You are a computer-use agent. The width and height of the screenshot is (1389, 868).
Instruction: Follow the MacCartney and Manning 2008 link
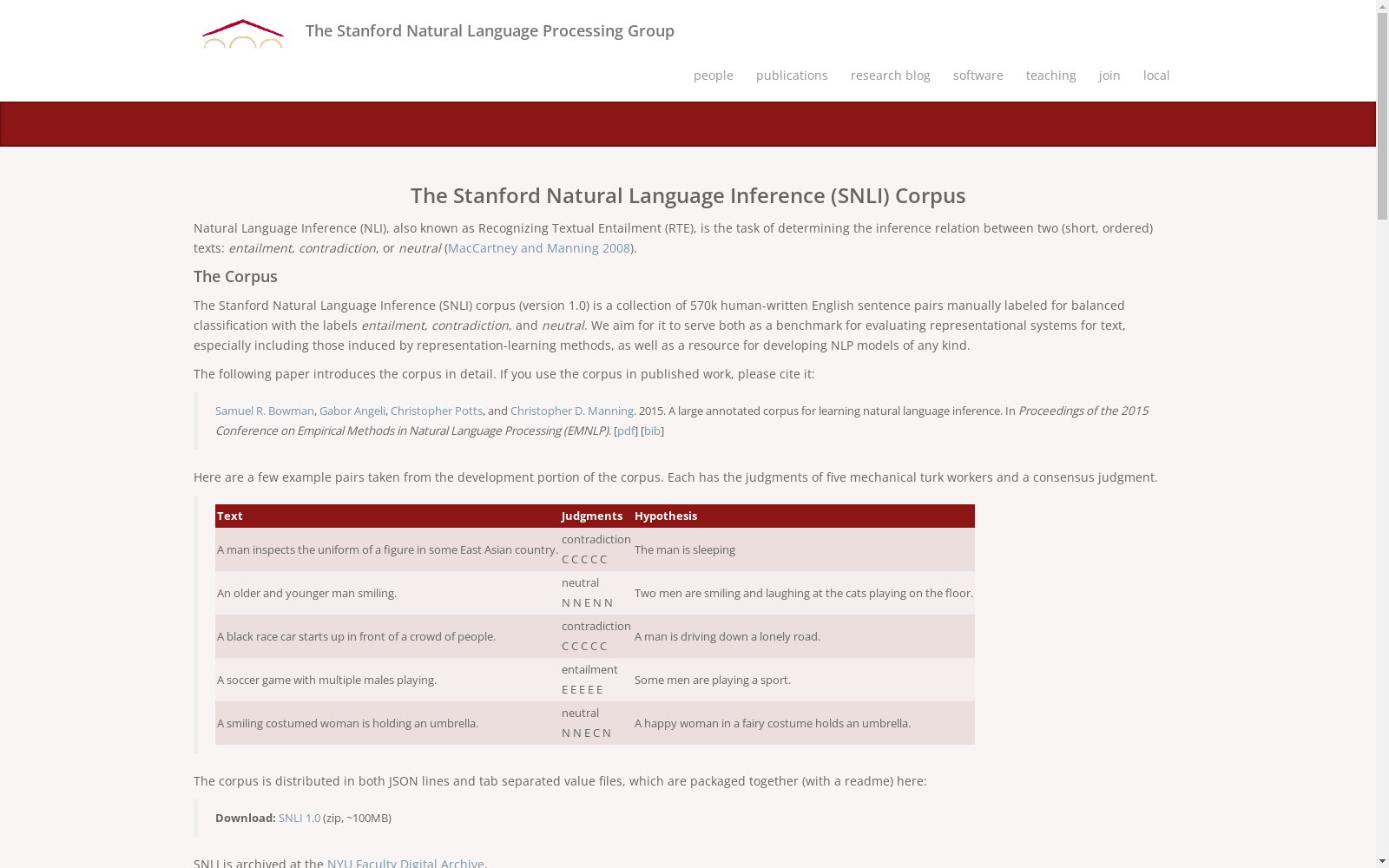tap(539, 248)
